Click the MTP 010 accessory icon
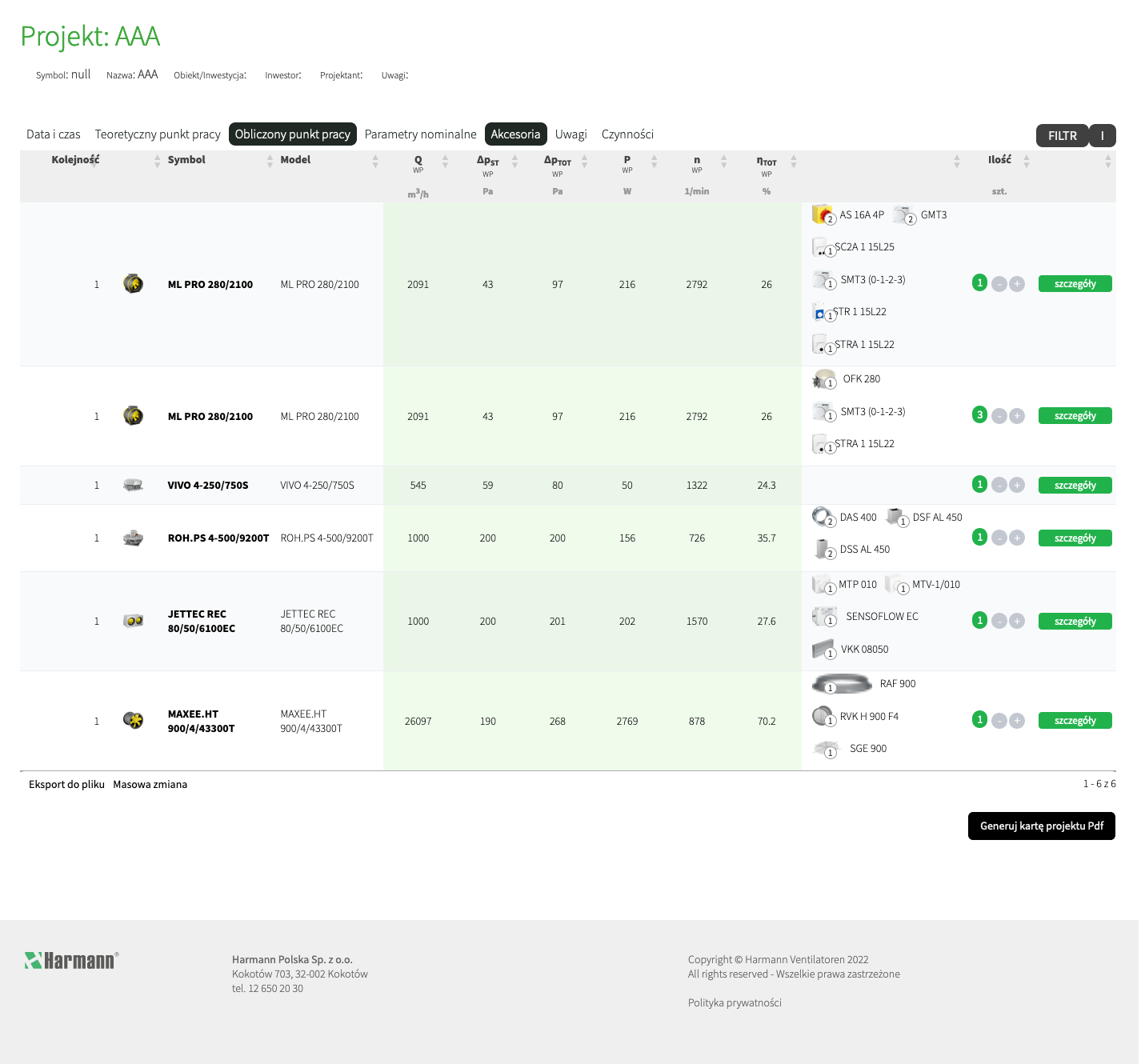 (x=823, y=585)
